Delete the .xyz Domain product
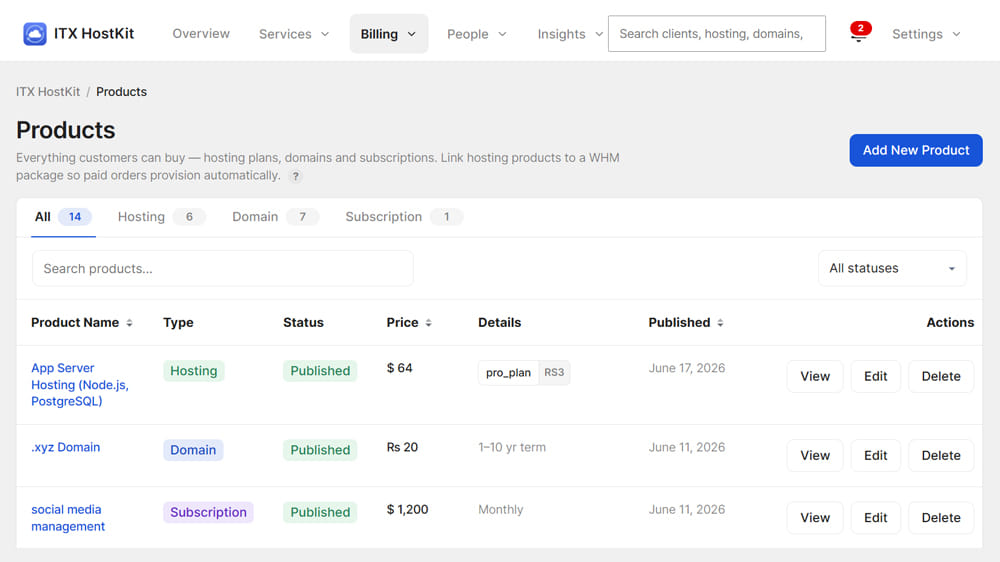 pos(941,455)
